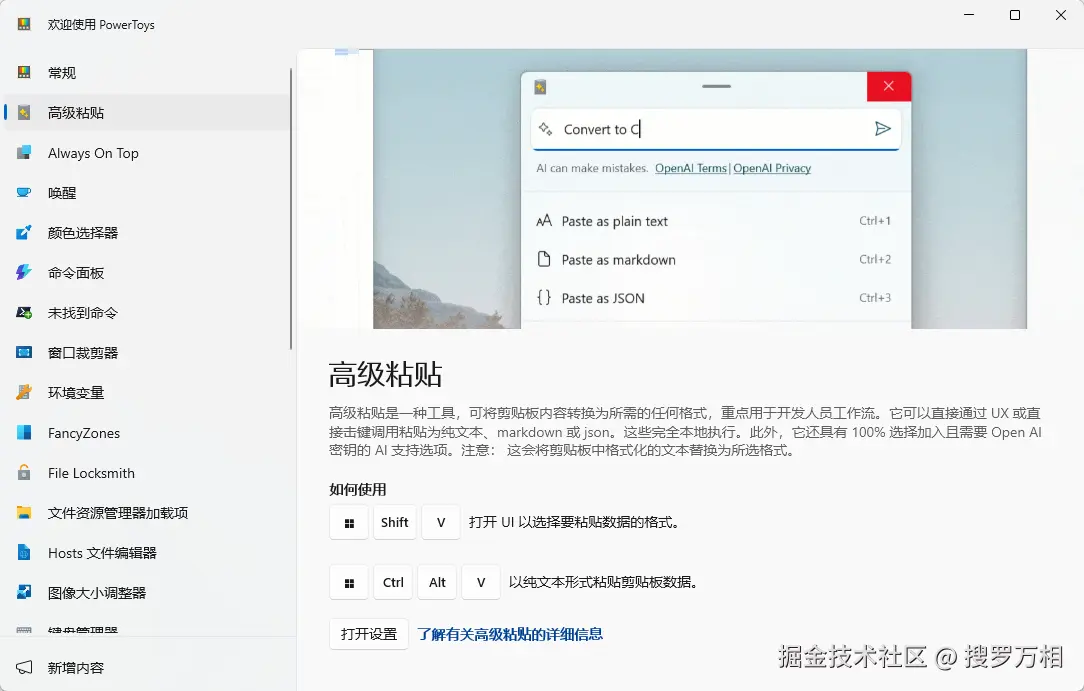Click Ctrl+3 shortcut label in preview
1084x691 pixels.
(875, 298)
